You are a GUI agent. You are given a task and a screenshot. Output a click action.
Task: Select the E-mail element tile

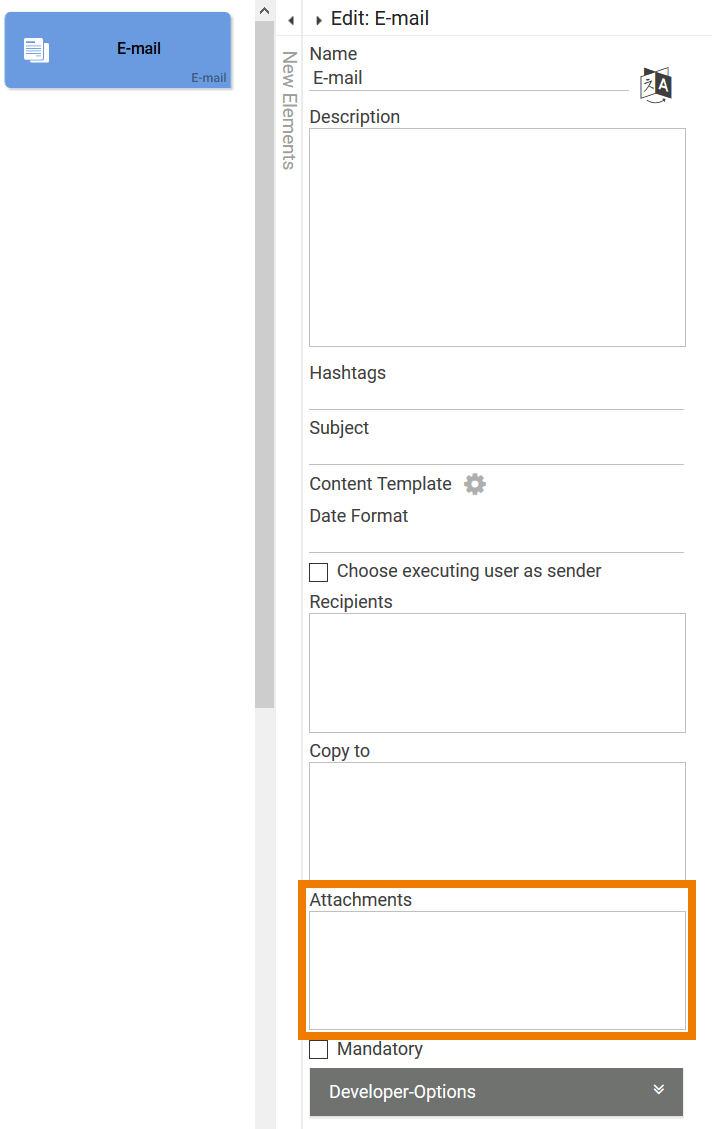117,50
